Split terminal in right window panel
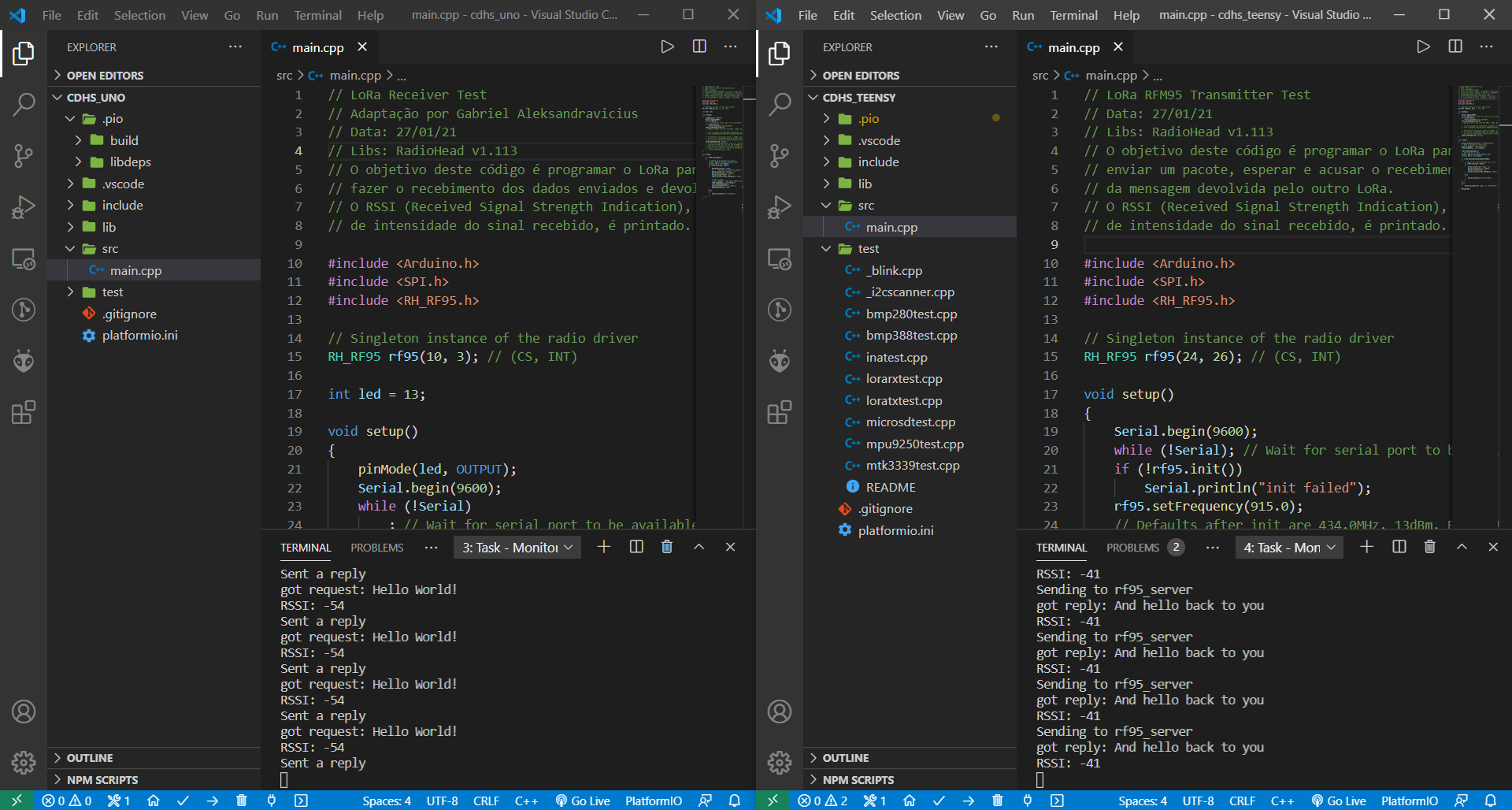1512x810 pixels. [1399, 547]
